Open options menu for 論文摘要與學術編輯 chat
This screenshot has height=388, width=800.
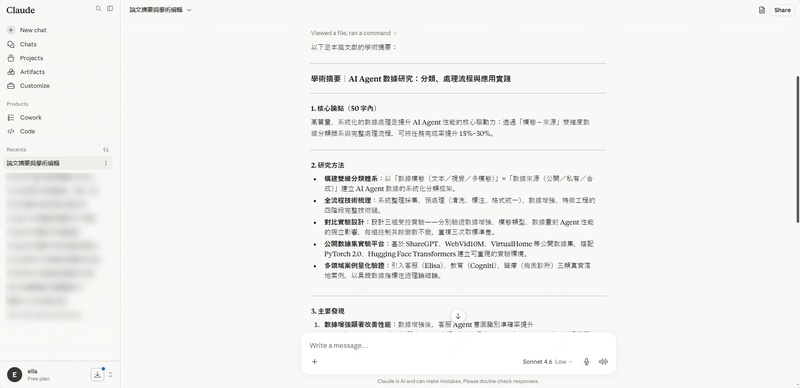coord(106,163)
